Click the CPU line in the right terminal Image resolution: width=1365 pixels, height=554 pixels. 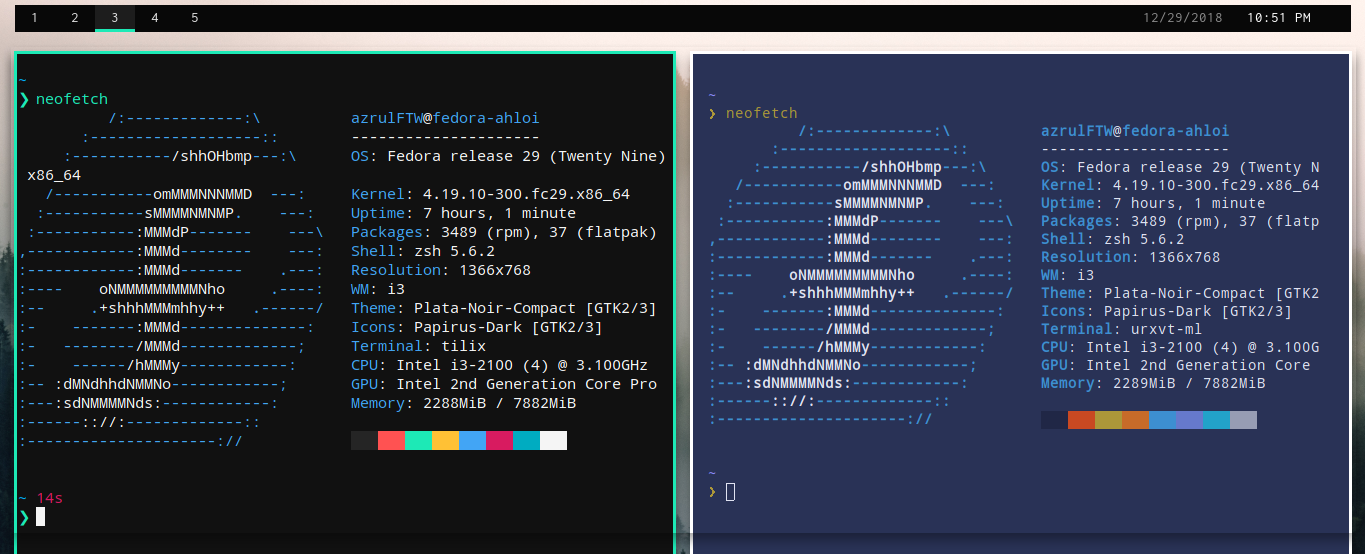[1180, 347]
